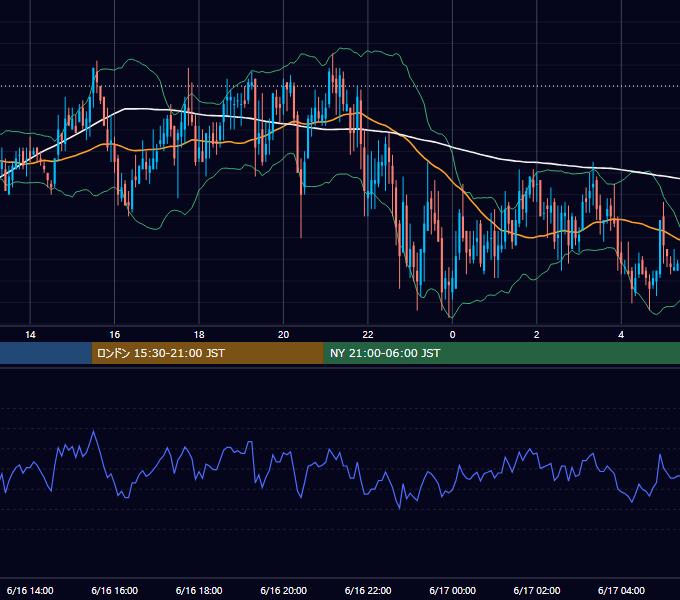680x600 pixels.
Task: Click the 6/16 20:00 date label
Action: pos(283,590)
